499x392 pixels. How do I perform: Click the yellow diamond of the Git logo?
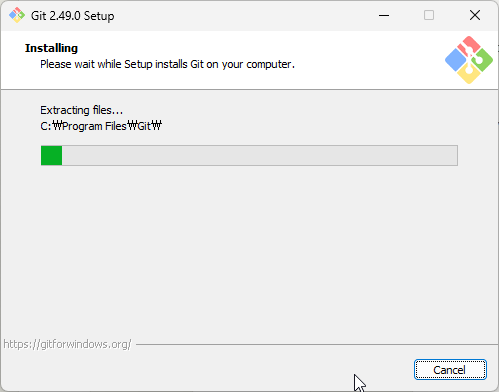tap(469, 74)
